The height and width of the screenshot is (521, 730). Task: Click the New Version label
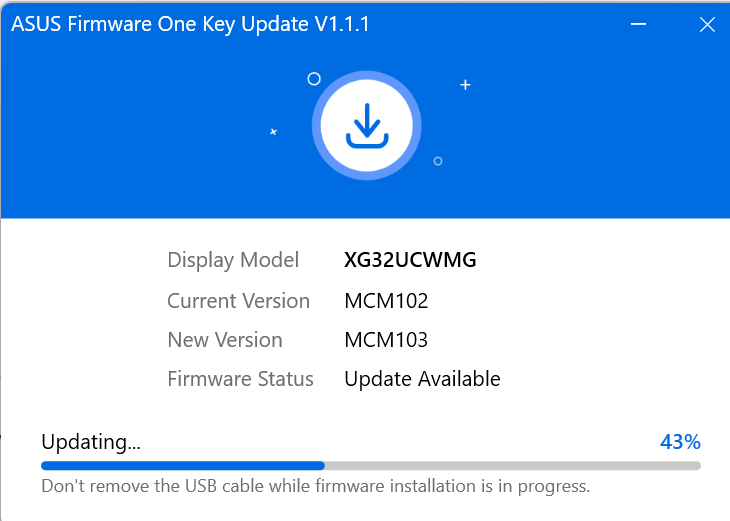tap(225, 340)
